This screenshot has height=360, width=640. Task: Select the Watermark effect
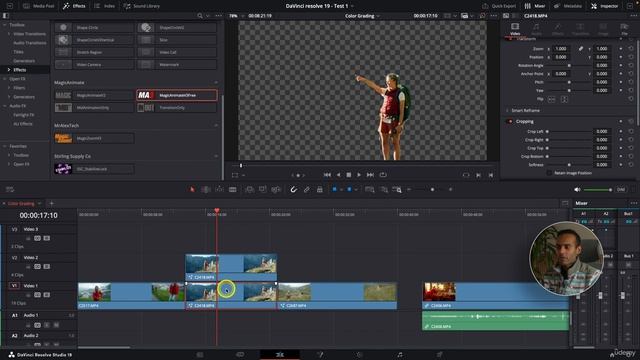coord(177,64)
